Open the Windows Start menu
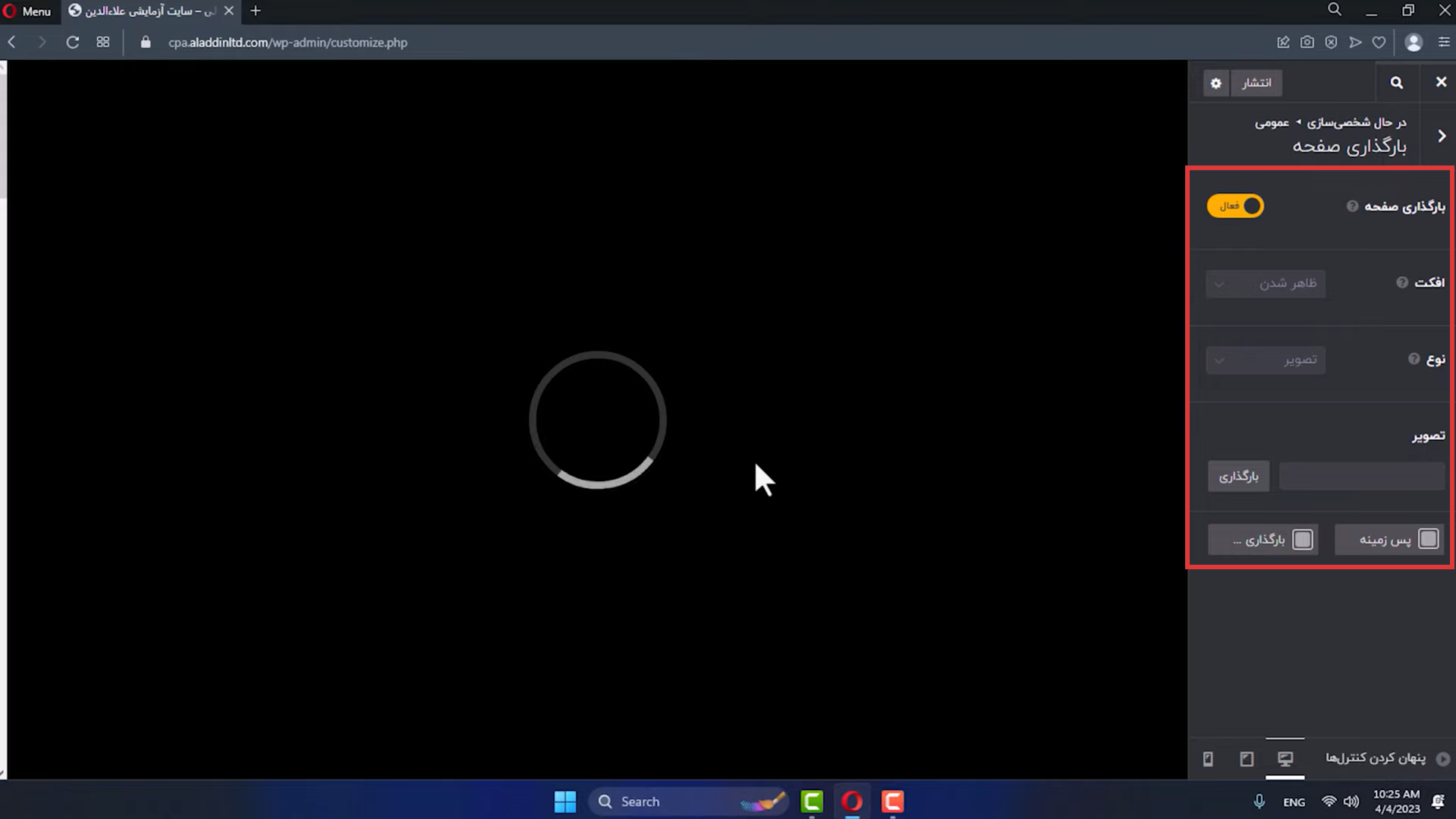 564,802
